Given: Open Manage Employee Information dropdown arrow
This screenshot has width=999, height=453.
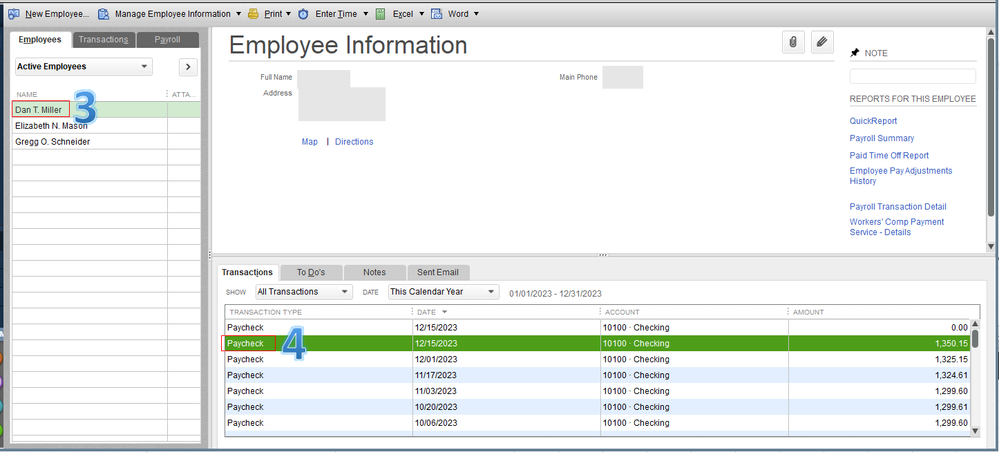Looking at the screenshot, I should [x=238, y=13].
